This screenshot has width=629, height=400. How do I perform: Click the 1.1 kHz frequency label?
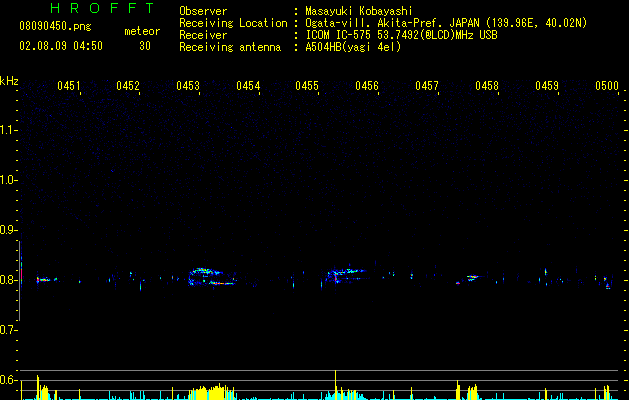[x=8, y=130]
